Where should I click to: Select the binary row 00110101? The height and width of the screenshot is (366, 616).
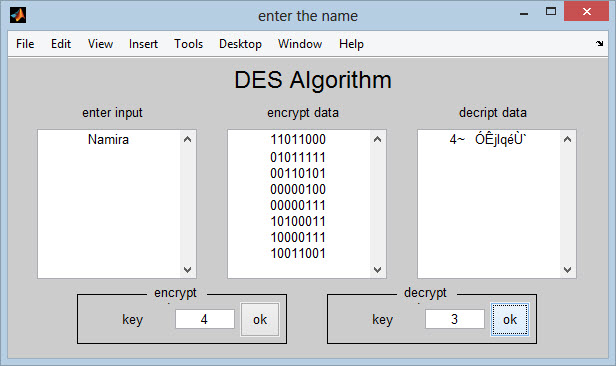(x=298, y=174)
